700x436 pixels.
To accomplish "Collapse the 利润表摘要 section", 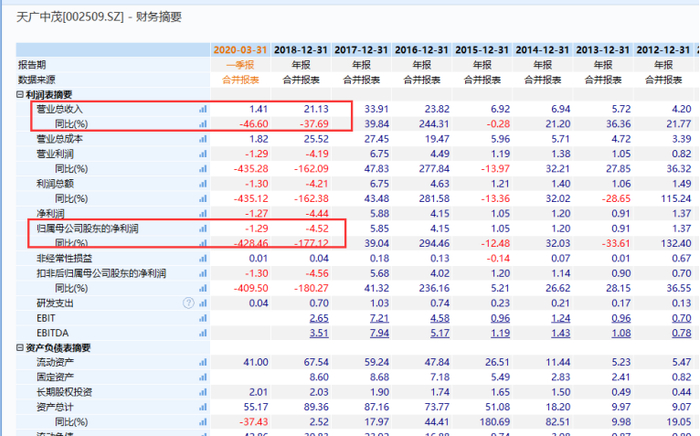I will pos(20,95).
